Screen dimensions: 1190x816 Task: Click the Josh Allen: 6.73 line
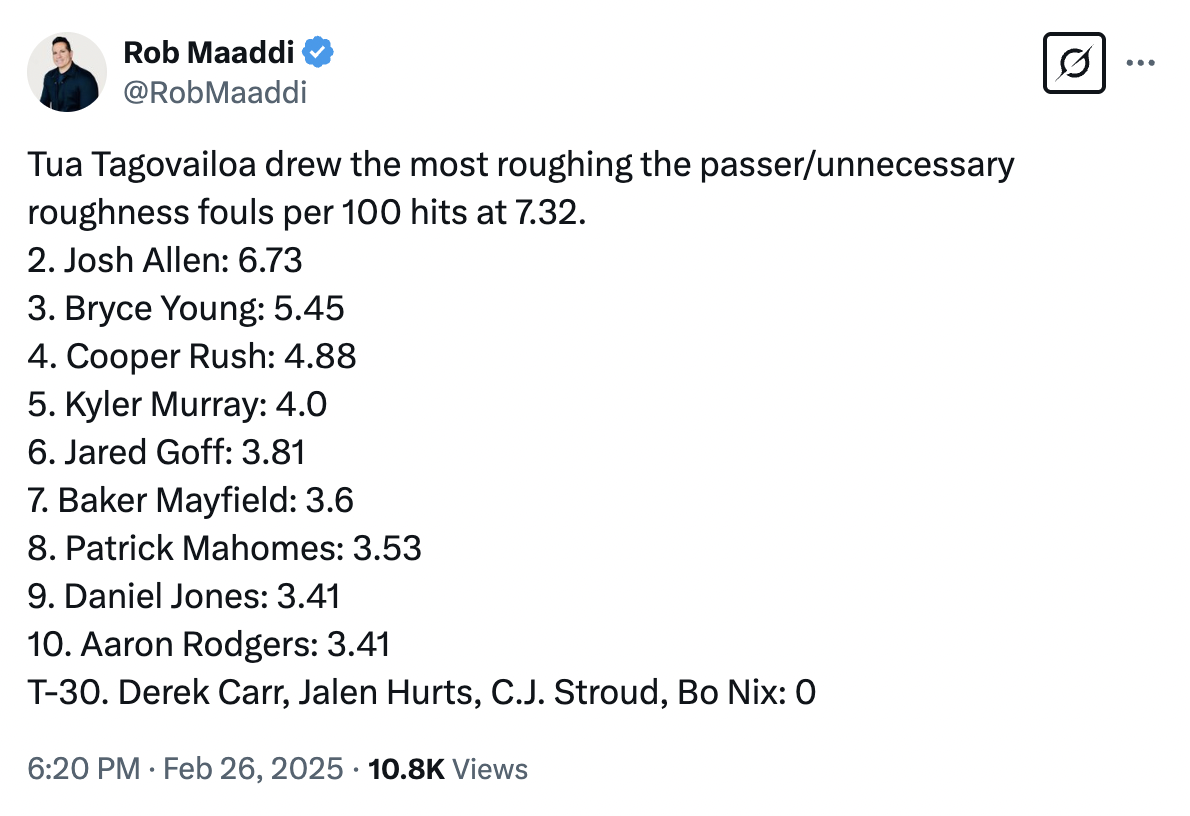coord(165,260)
